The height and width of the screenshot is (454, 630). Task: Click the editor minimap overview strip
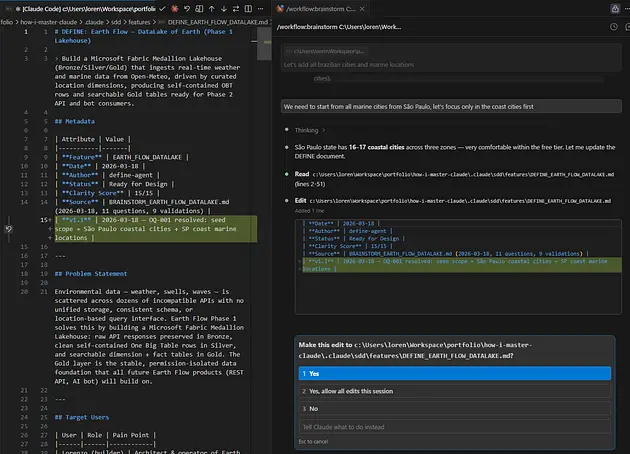pyautogui.click(x=264, y=43)
